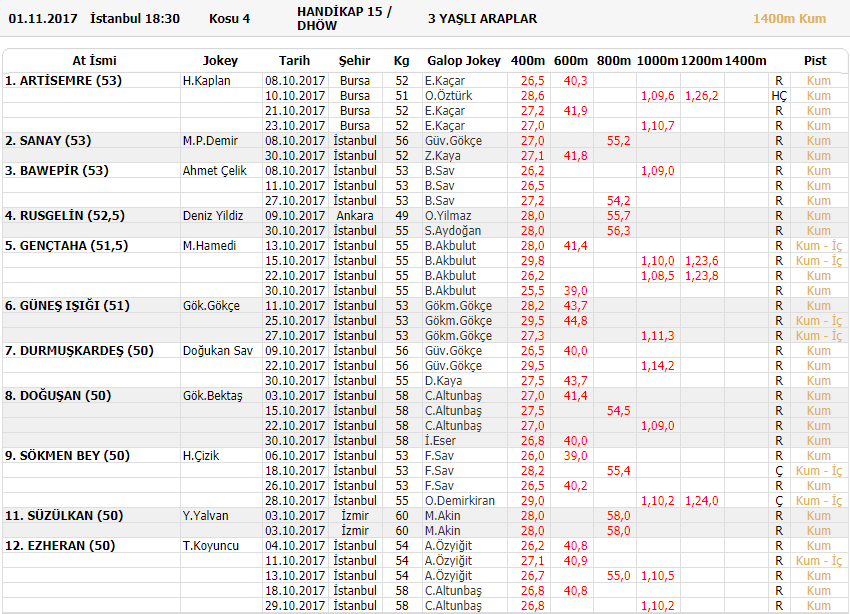Click the horse name EZHERAN (50)
850x614 pixels.
(x=60, y=546)
